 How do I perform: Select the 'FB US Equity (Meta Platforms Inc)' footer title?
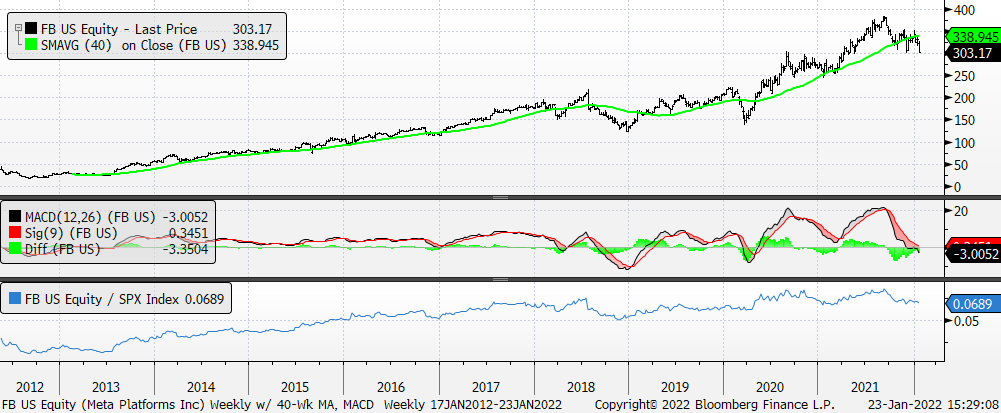103,405
